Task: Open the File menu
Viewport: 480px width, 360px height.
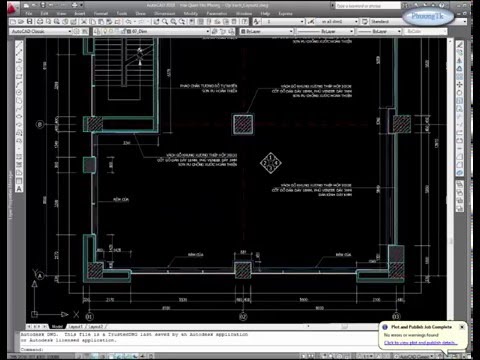Action: click(x=29, y=14)
